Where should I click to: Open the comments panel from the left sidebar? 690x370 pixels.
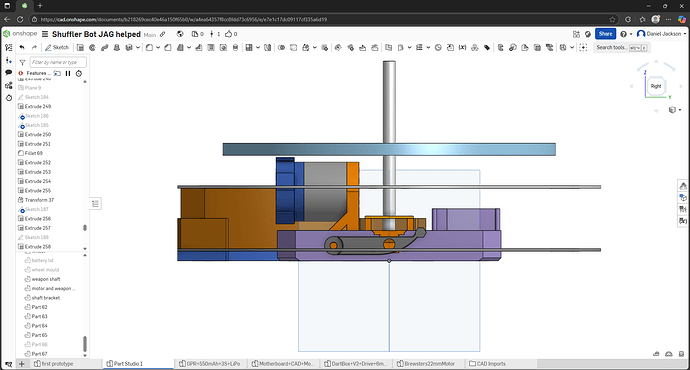(8, 73)
